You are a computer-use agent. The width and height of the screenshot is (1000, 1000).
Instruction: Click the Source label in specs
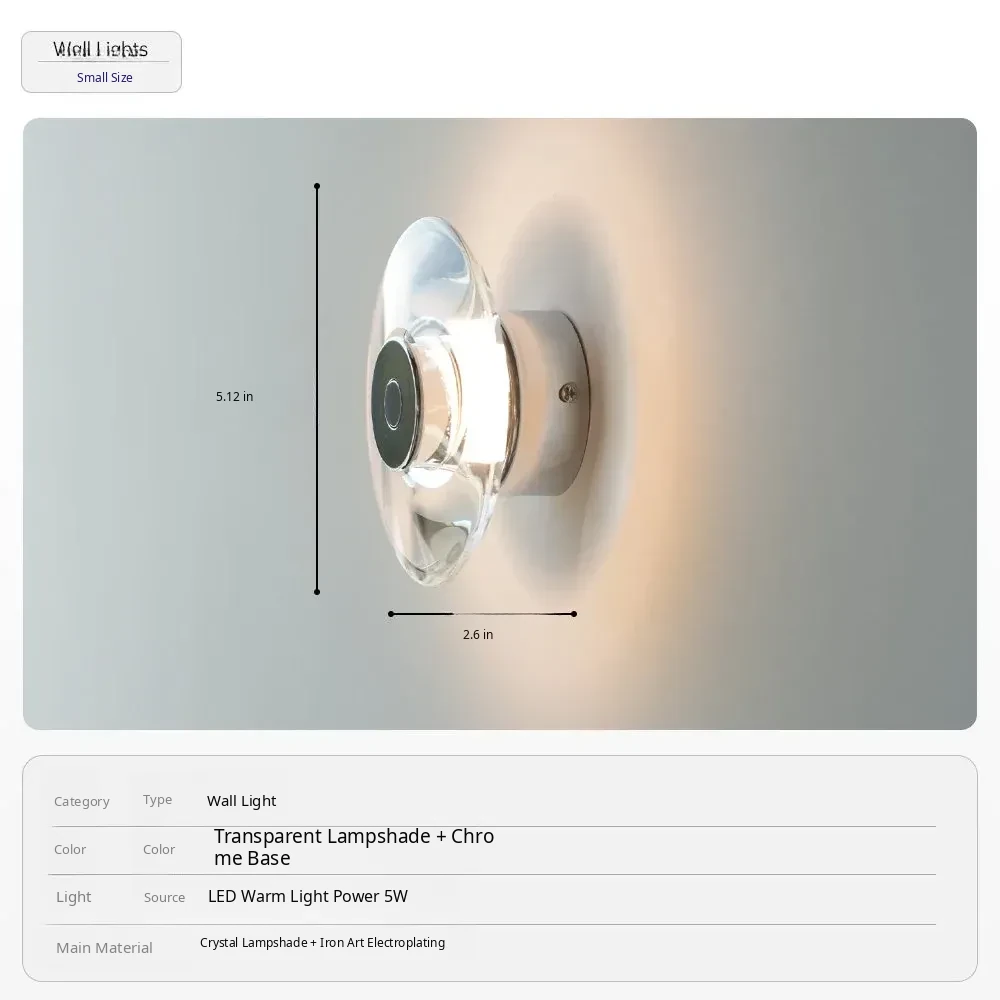(x=165, y=897)
